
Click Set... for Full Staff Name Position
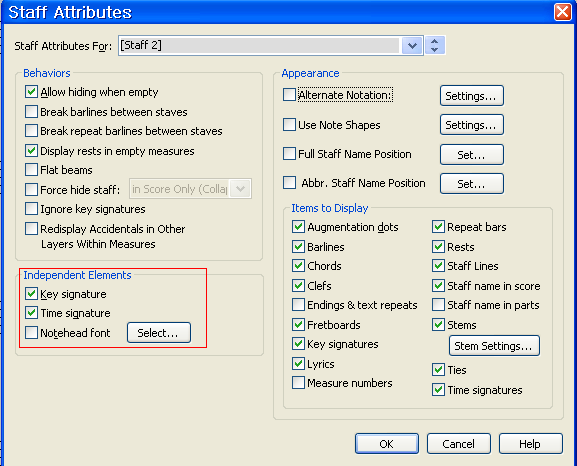click(472, 155)
